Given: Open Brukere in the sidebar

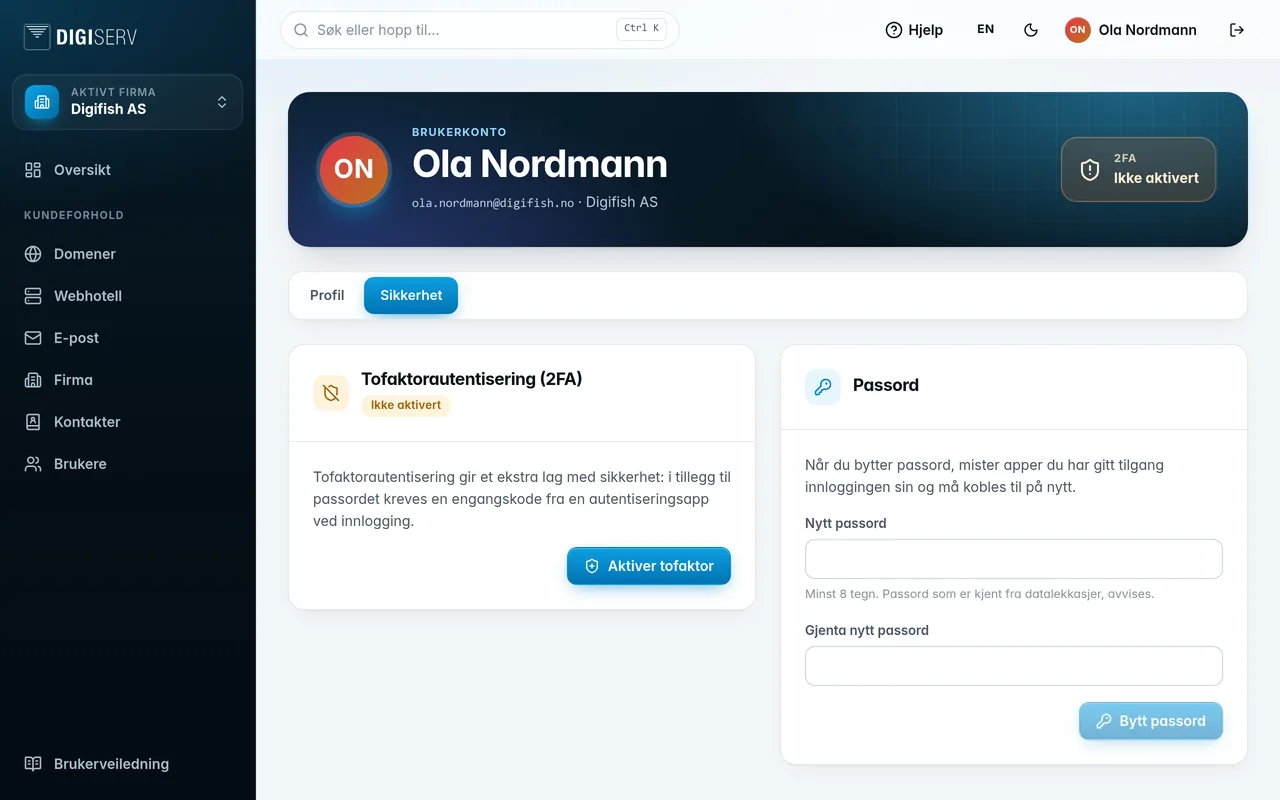Looking at the screenshot, I should [128, 464].
